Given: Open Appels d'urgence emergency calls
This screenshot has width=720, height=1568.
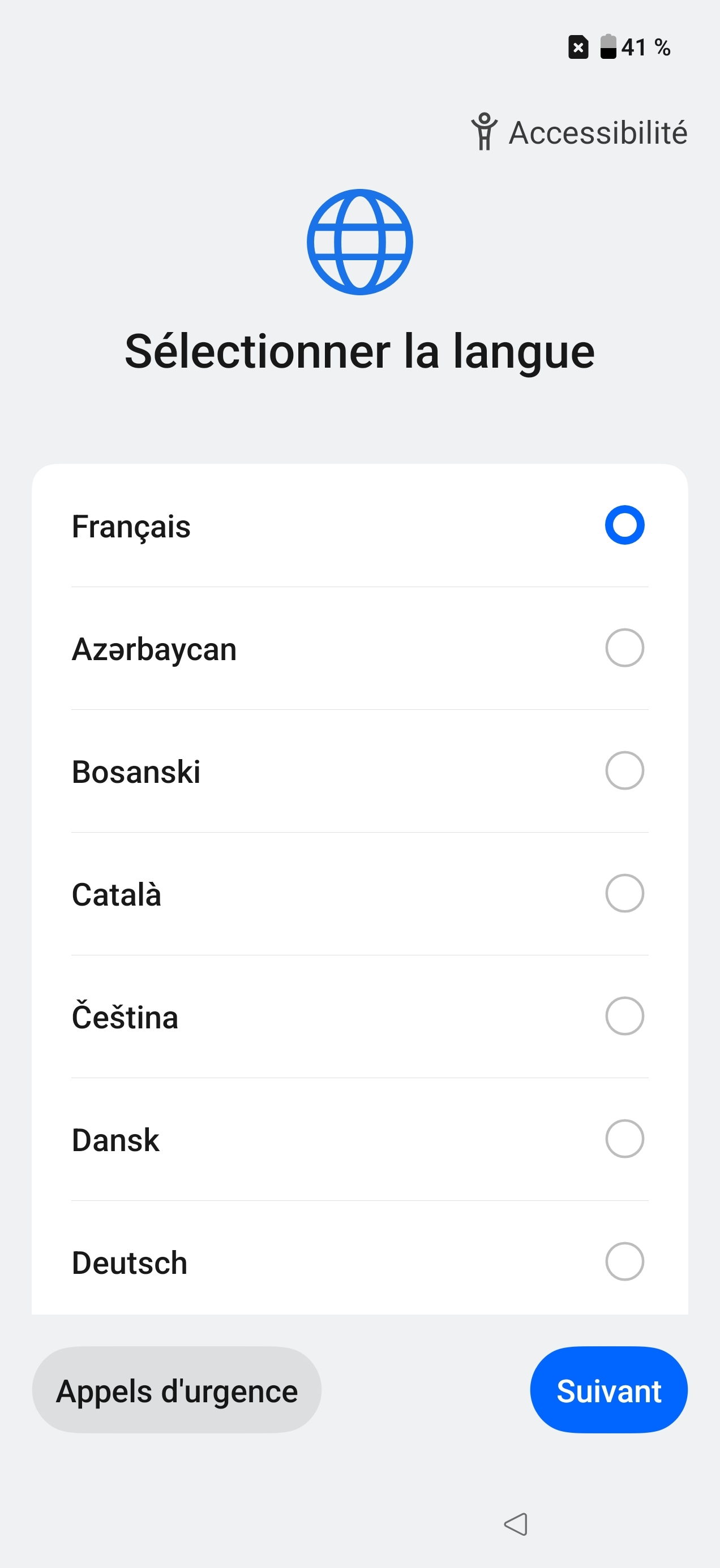Looking at the screenshot, I should 177,1390.
